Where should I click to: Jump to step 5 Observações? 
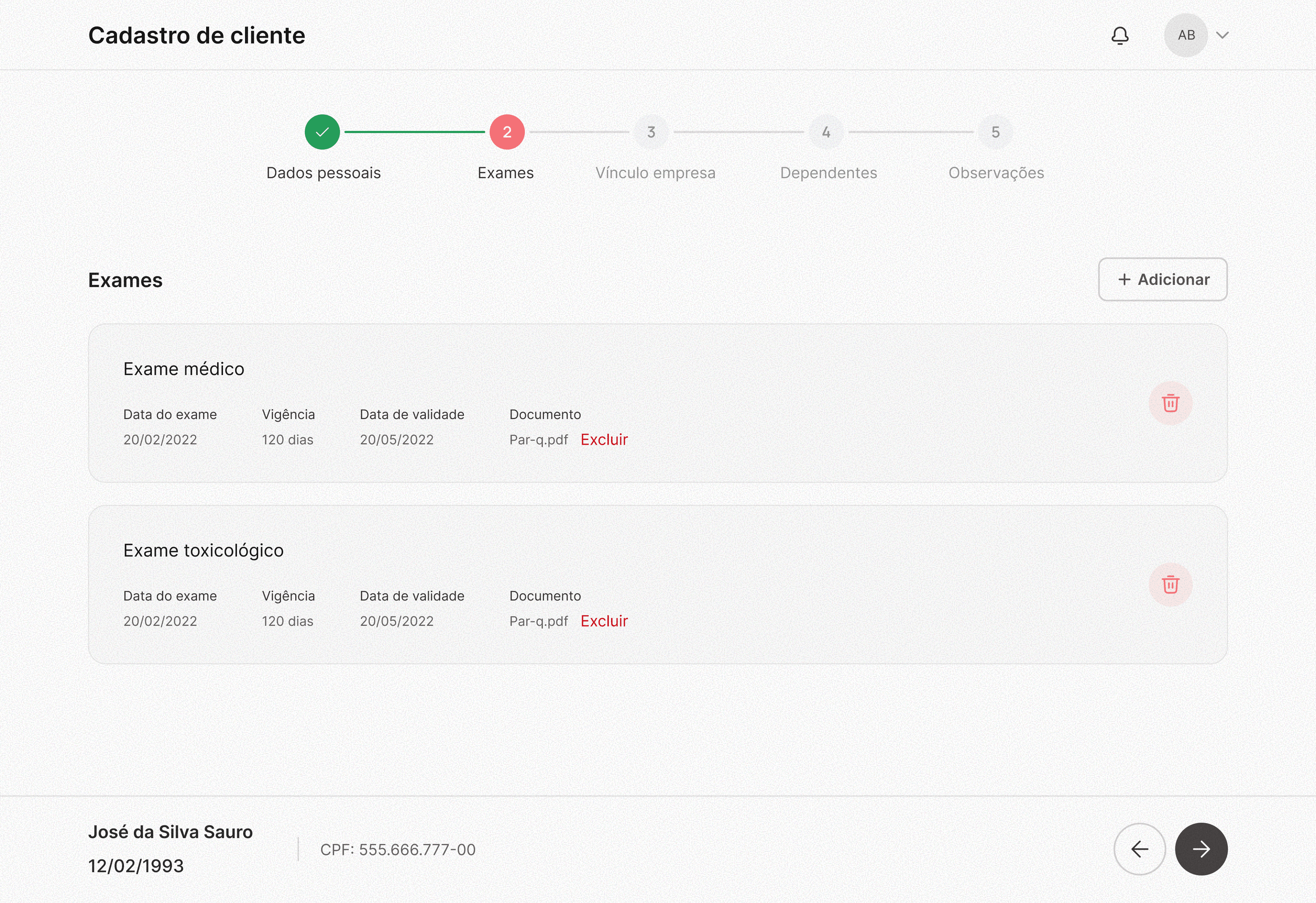point(995,132)
